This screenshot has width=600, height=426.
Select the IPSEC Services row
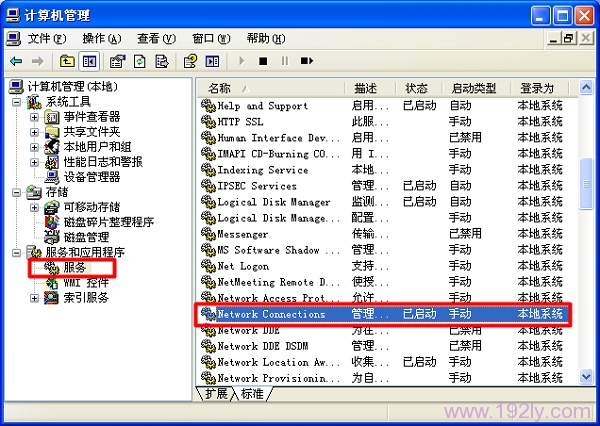[x=384, y=186]
